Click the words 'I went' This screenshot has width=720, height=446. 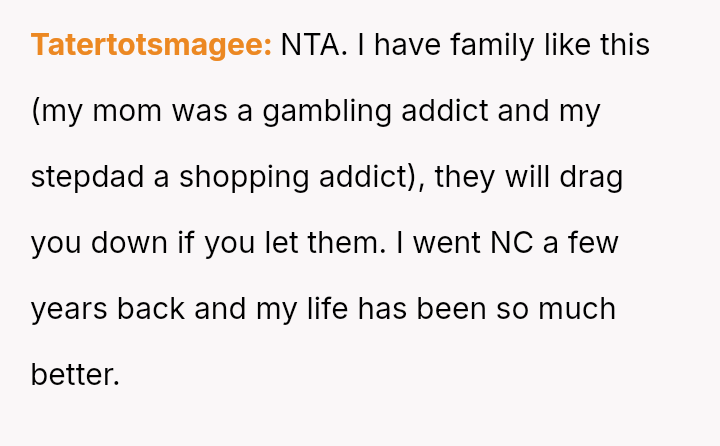433,243
